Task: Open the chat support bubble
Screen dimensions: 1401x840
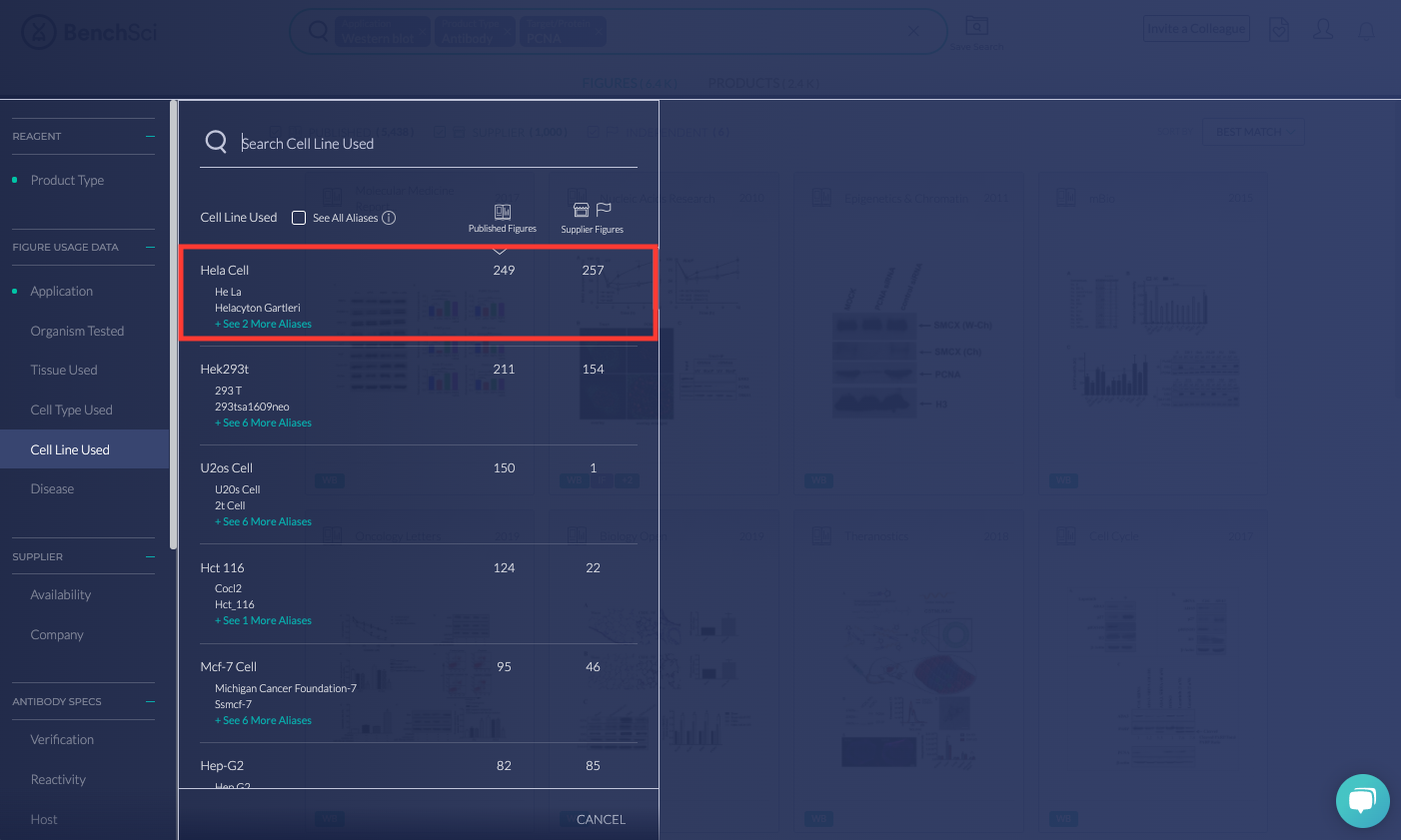Action: tap(1362, 800)
